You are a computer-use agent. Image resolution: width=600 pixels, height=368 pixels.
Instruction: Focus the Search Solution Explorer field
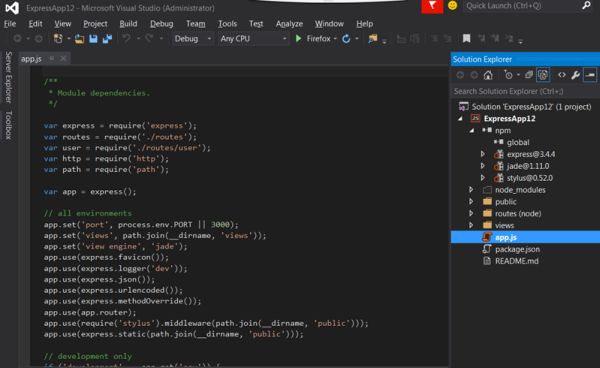(x=525, y=91)
